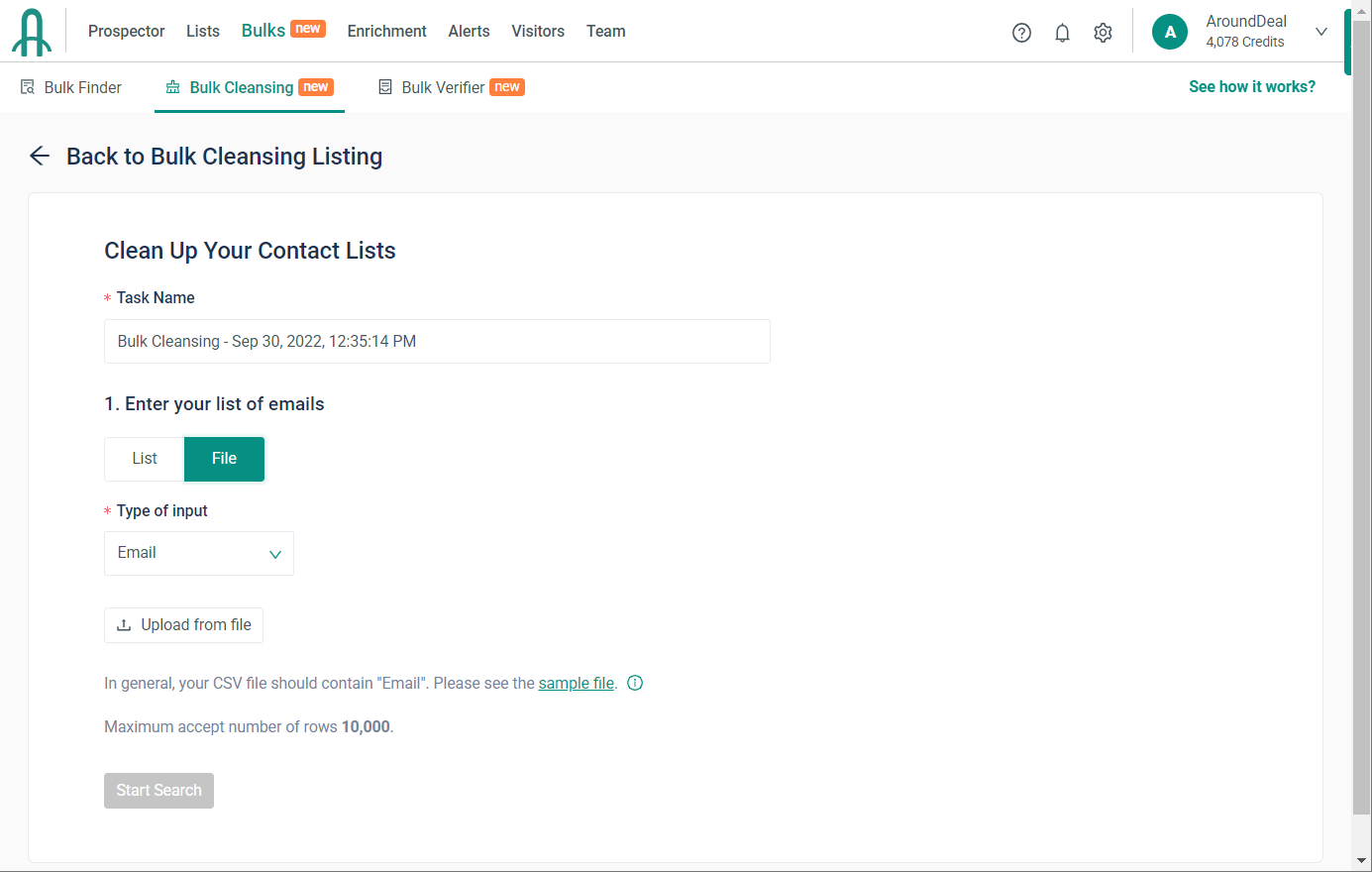The width and height of the screenshot is (1372, 872).
Task: Open the sample file link
Action: point(576,683)
